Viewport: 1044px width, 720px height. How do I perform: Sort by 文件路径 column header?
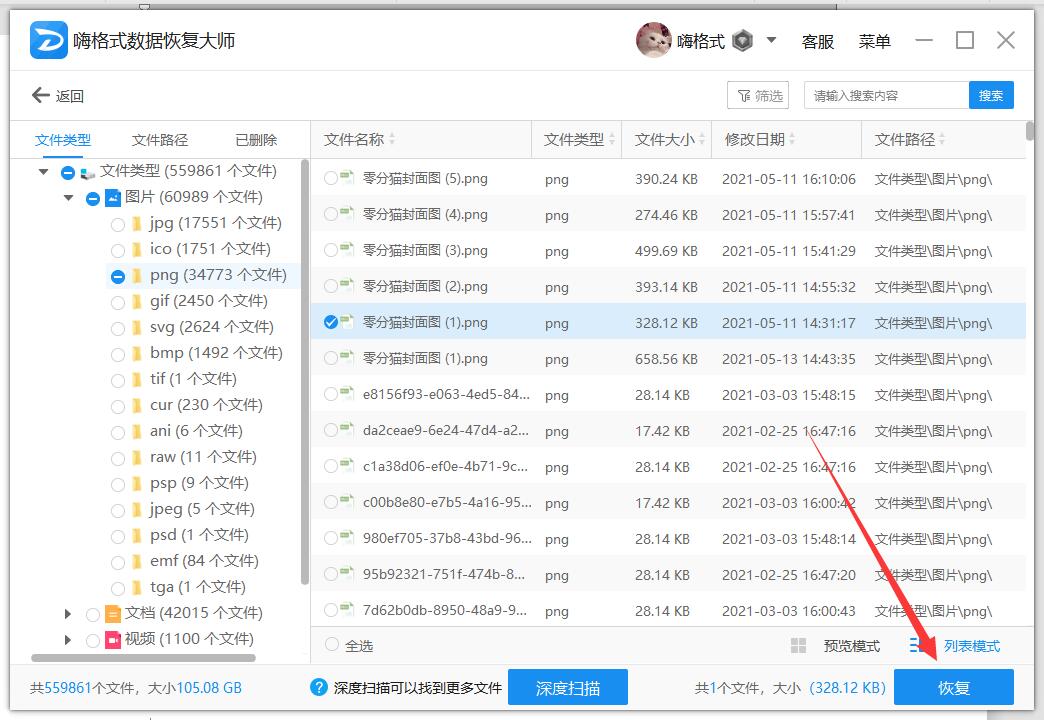(910, 140)
